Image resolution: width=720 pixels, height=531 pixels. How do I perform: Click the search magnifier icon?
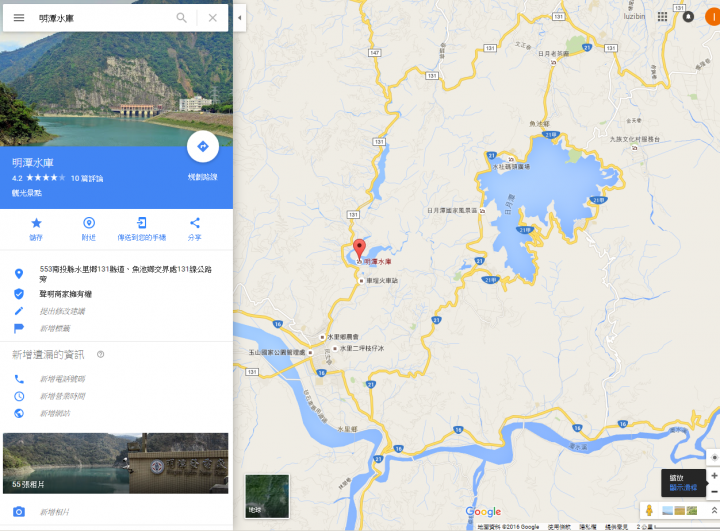pyautogui.click(x=181, y=18)
